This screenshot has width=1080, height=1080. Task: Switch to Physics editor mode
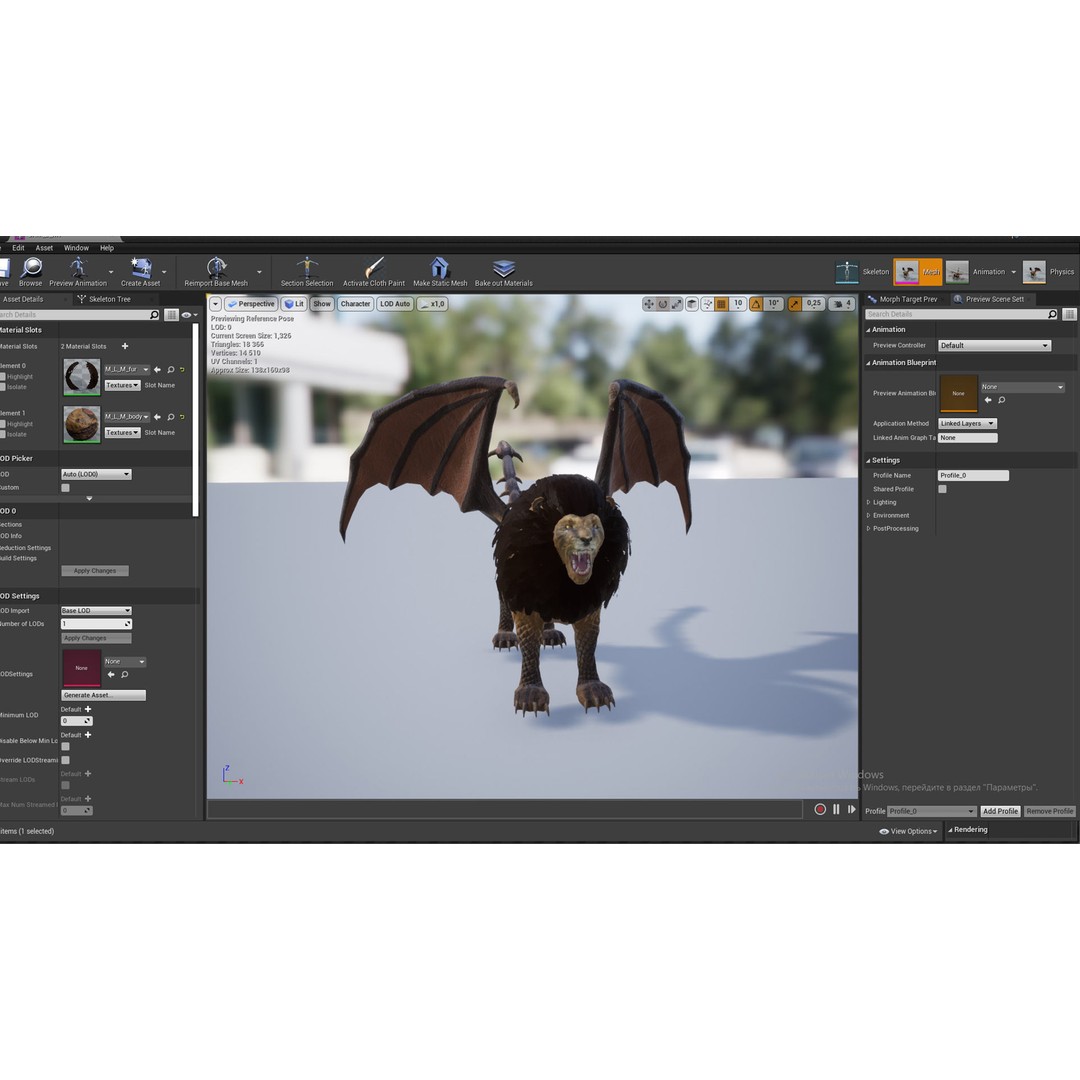coord(1048,272)
